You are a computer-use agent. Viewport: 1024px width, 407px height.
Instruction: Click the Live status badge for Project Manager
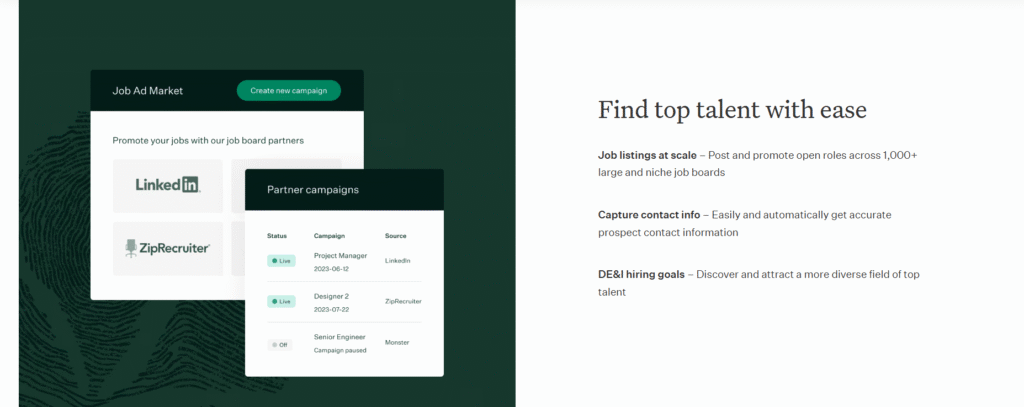click(x=281, y=261)
